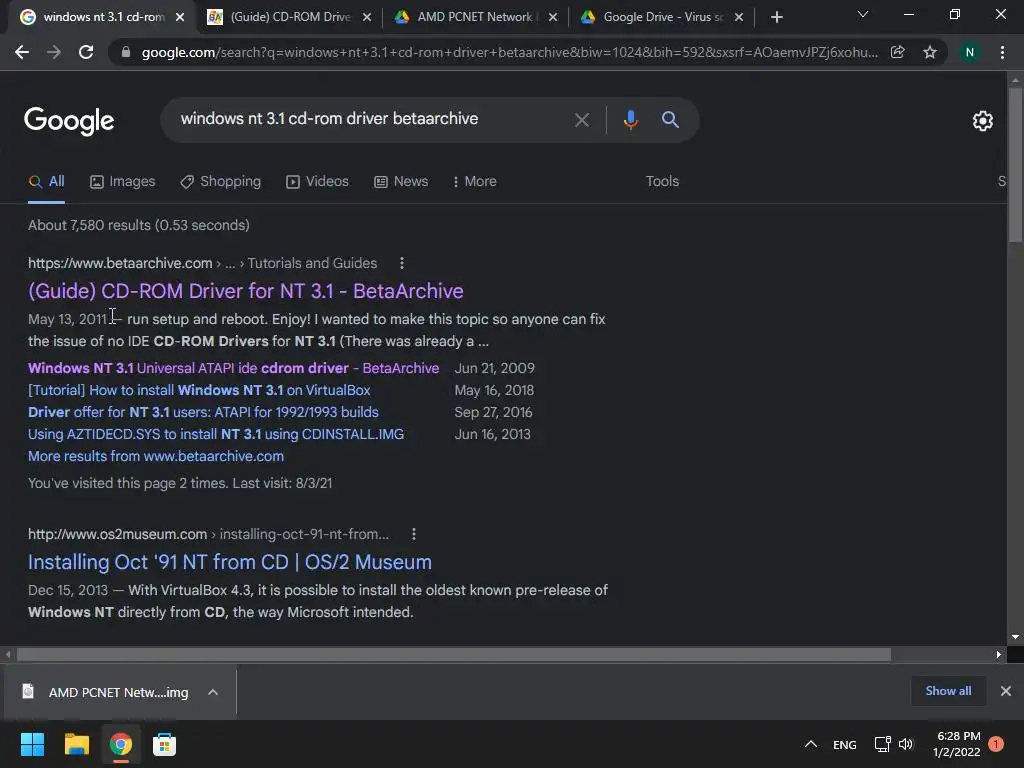Open the volume speaker tray icon
Viewport: 1024px width, 768px height.
click(906, 744)
